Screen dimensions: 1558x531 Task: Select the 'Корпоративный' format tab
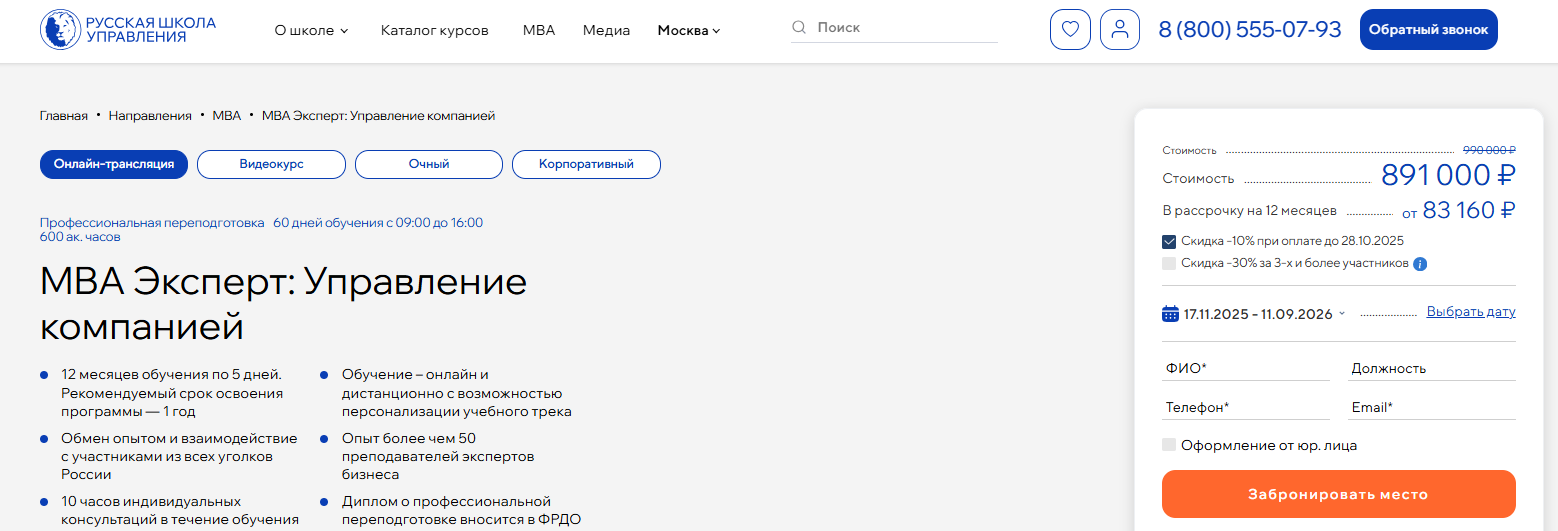pyautogui.click(x=586, y=164)
